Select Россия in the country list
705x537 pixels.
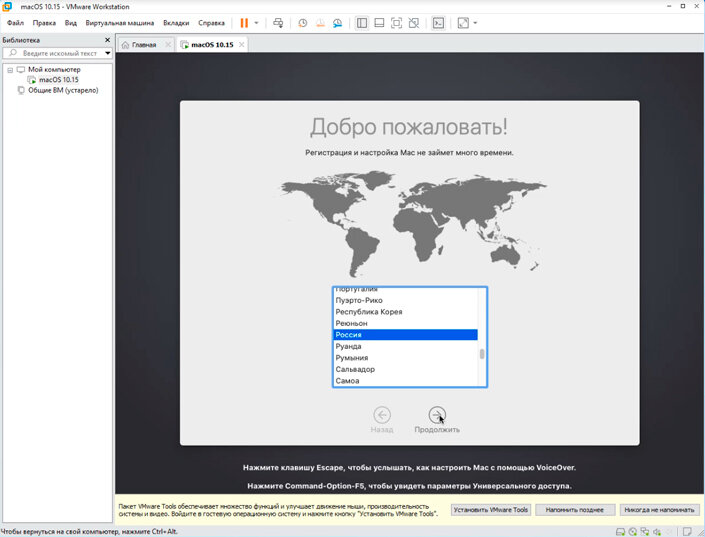pyautogui.click(x=405, y=335)
